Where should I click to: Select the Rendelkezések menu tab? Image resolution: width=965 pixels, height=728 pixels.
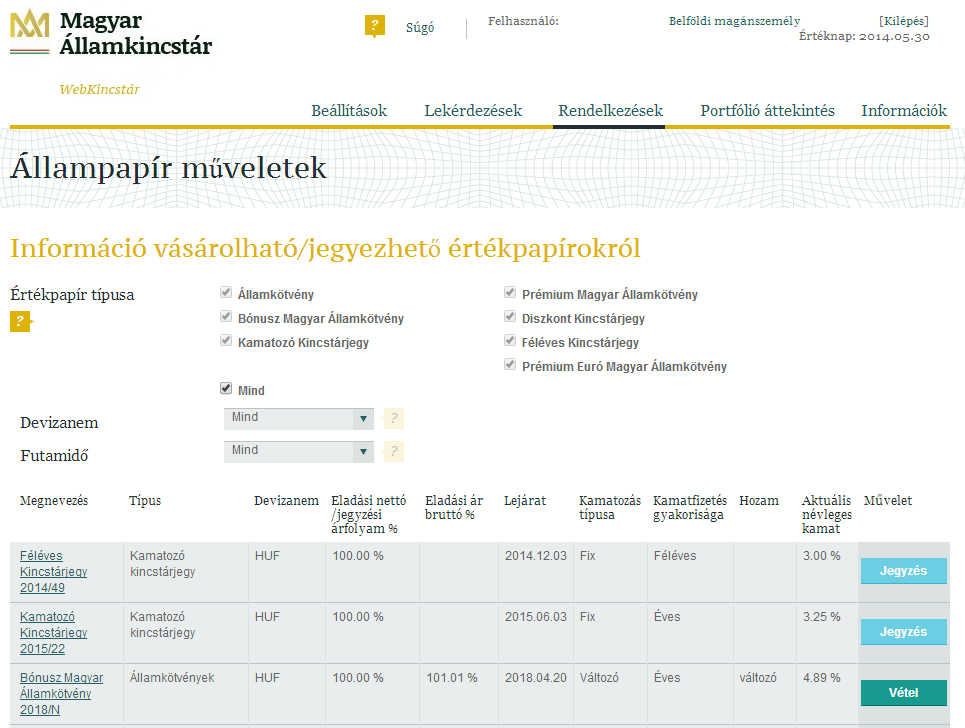[610, 111]
